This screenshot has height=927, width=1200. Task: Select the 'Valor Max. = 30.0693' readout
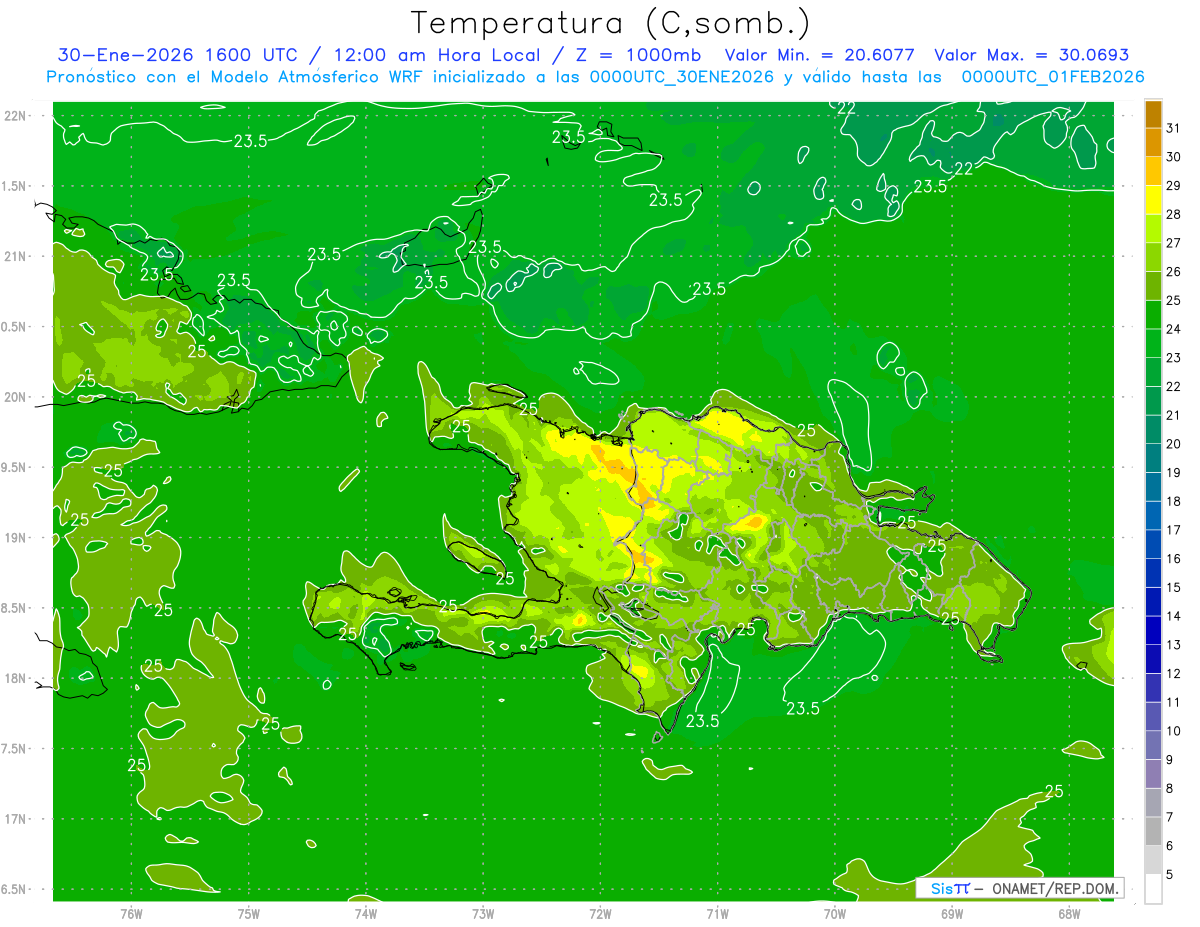(x=1031, y=55)
